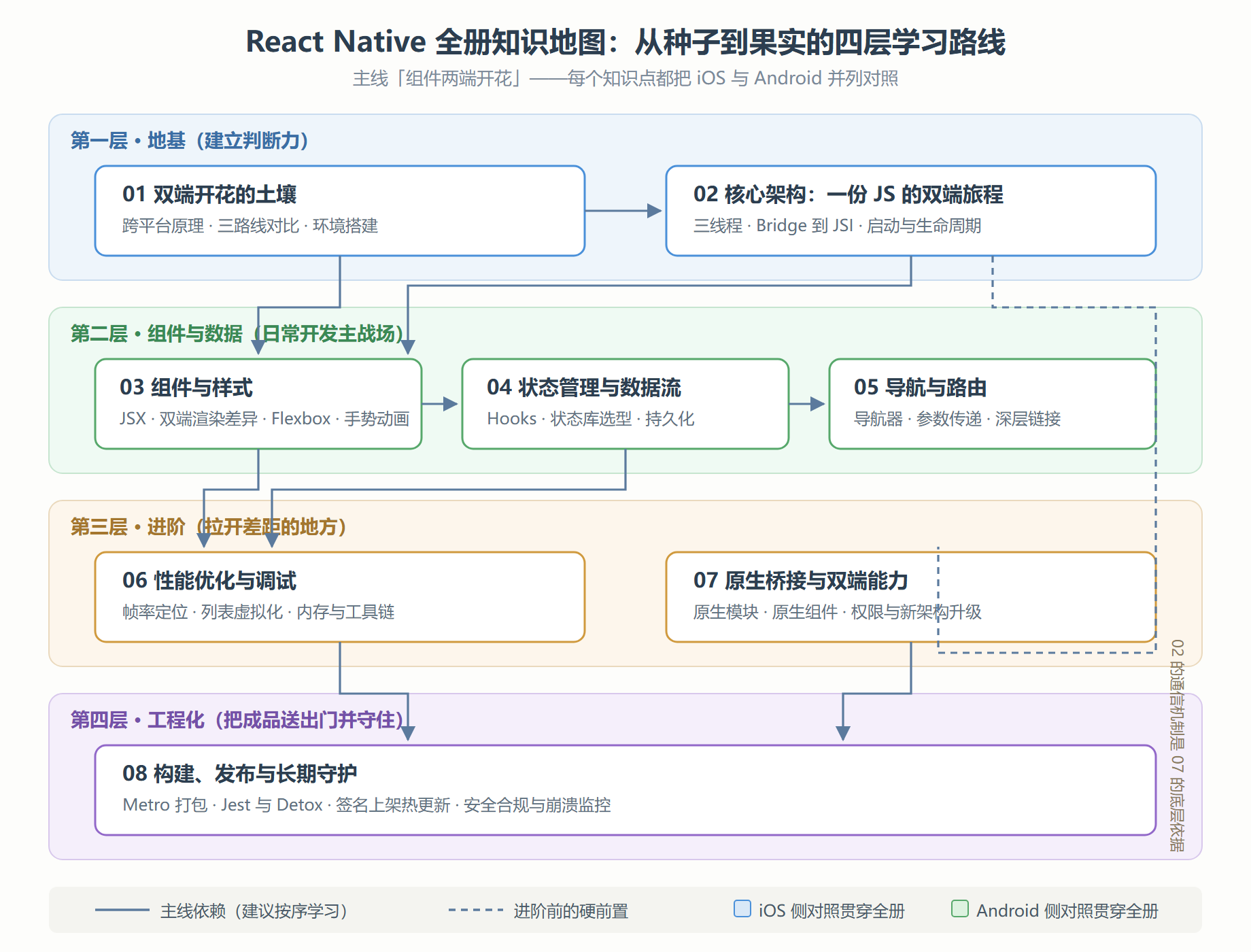1251x952 pixels.
Task: Click the arrowhead between nodes 03 and 04
Action: pyautogui.click(x=451, y=404)
